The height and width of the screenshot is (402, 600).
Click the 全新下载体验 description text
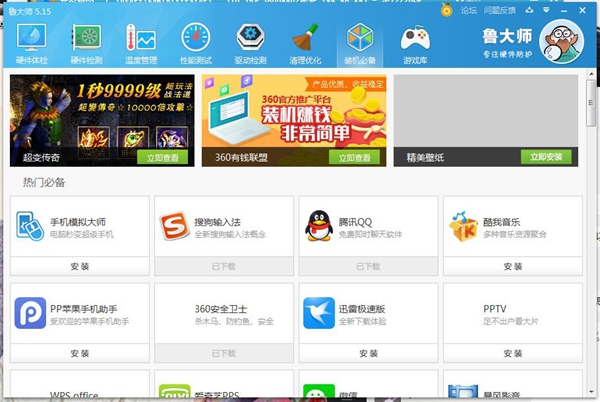pos(362,321)
